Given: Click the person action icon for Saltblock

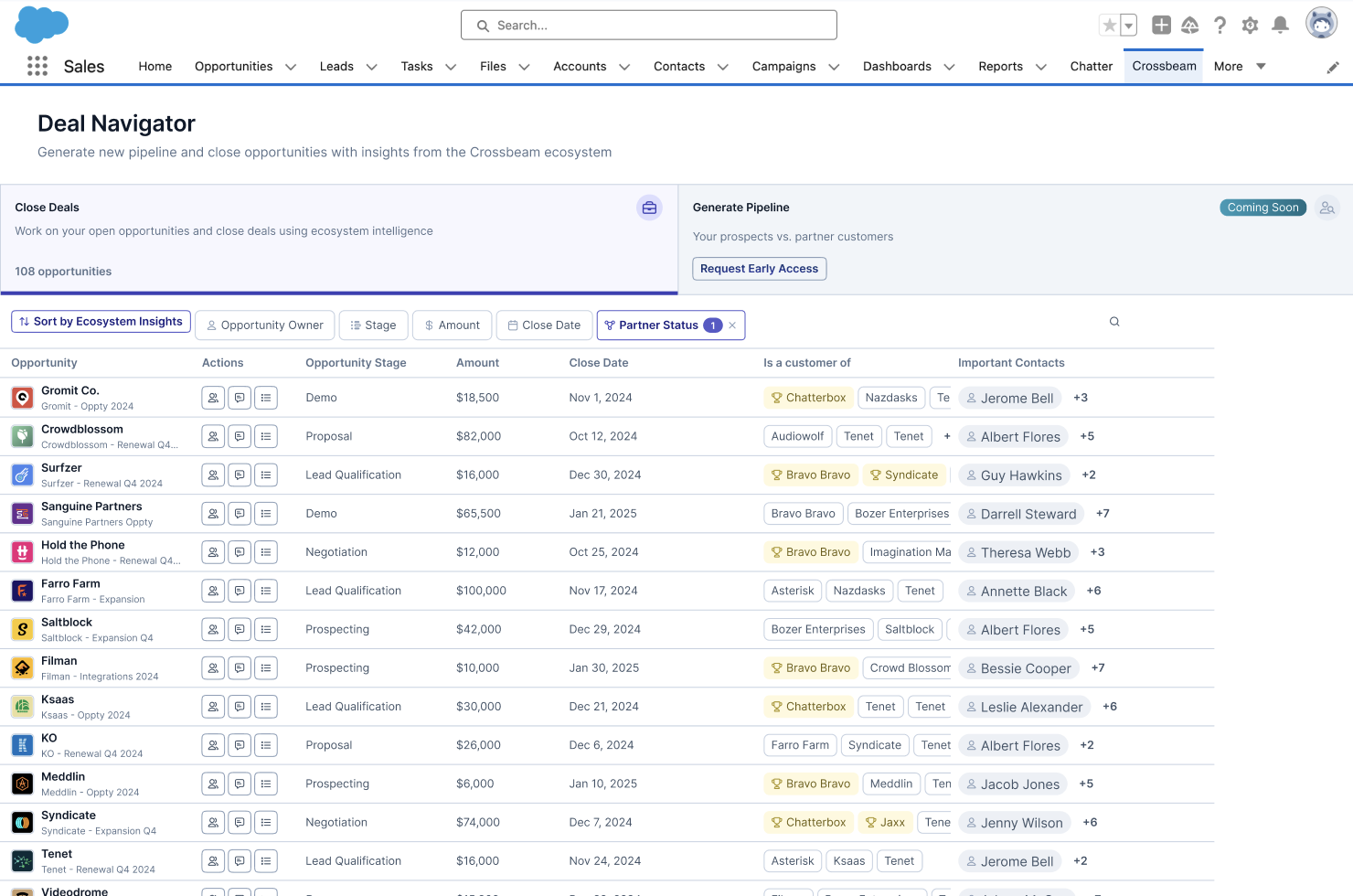Looking at the screenshot, I should point(213,630).
